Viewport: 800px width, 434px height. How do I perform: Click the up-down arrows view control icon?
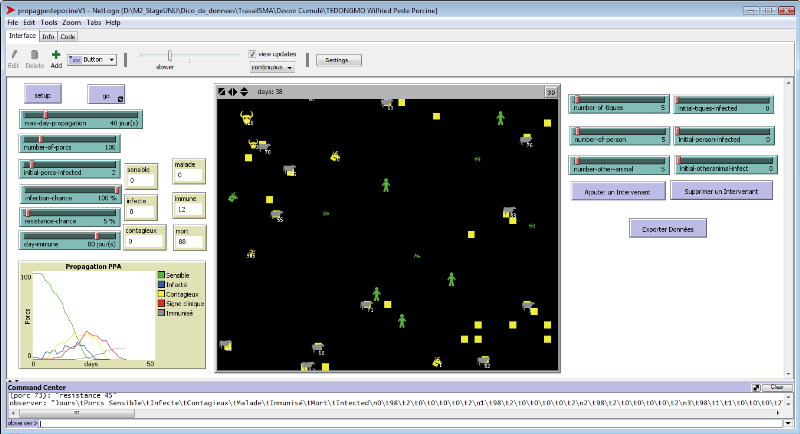[x=242, y=91]
